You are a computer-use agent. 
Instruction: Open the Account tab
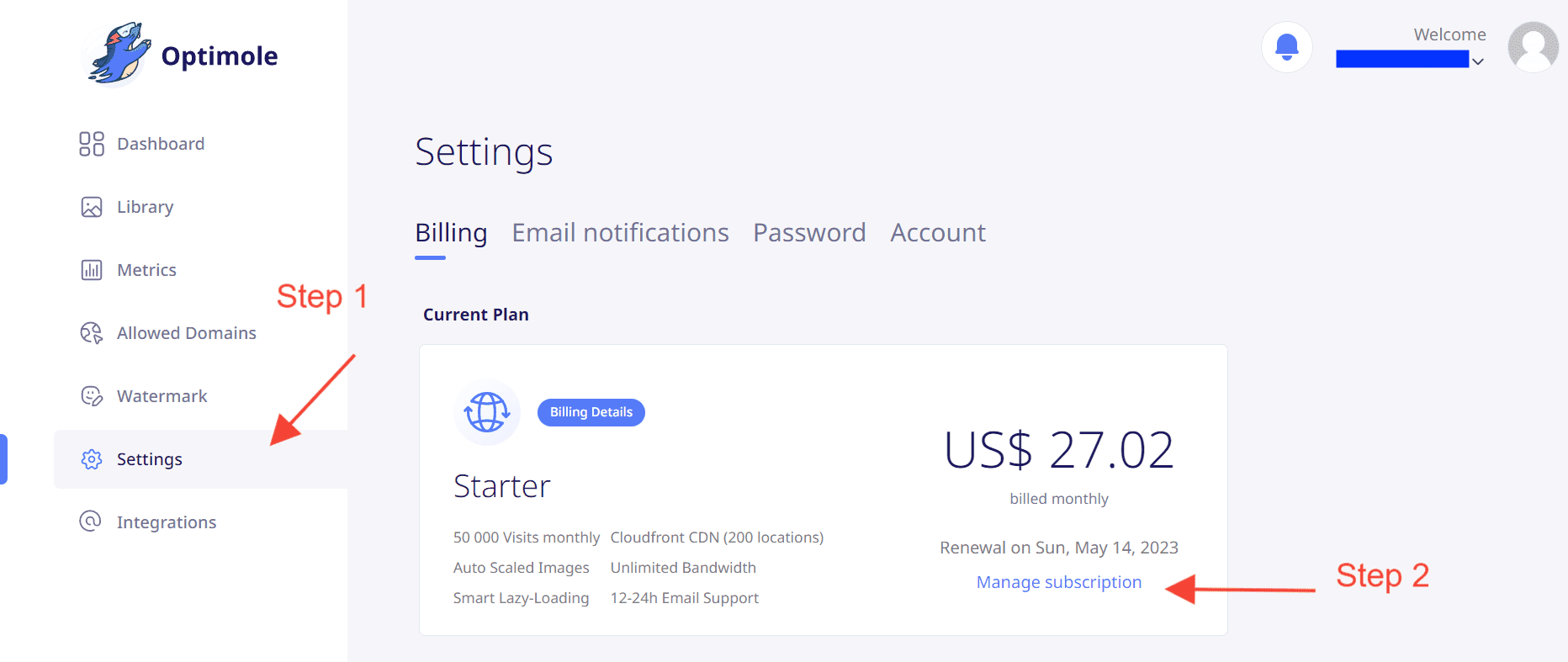[937, 233]
